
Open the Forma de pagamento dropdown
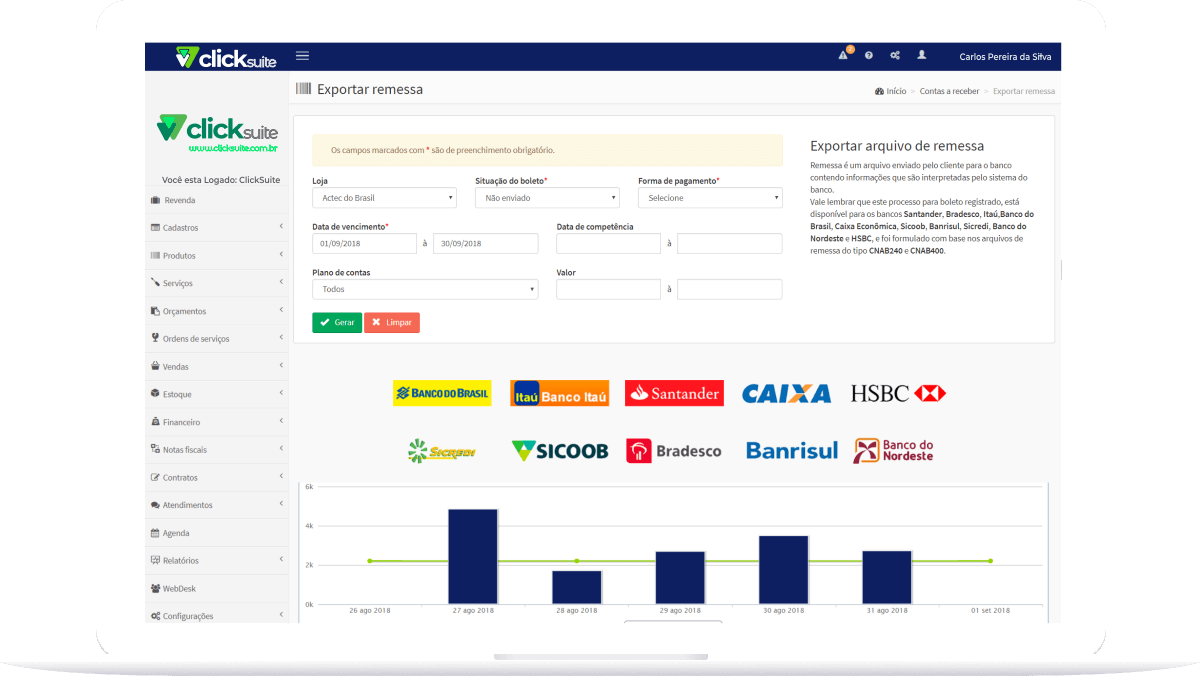pos(710,198)
